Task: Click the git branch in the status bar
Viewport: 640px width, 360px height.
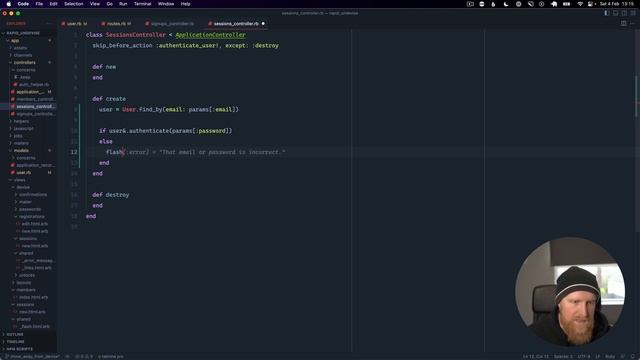Action: [x=32, y=356]
